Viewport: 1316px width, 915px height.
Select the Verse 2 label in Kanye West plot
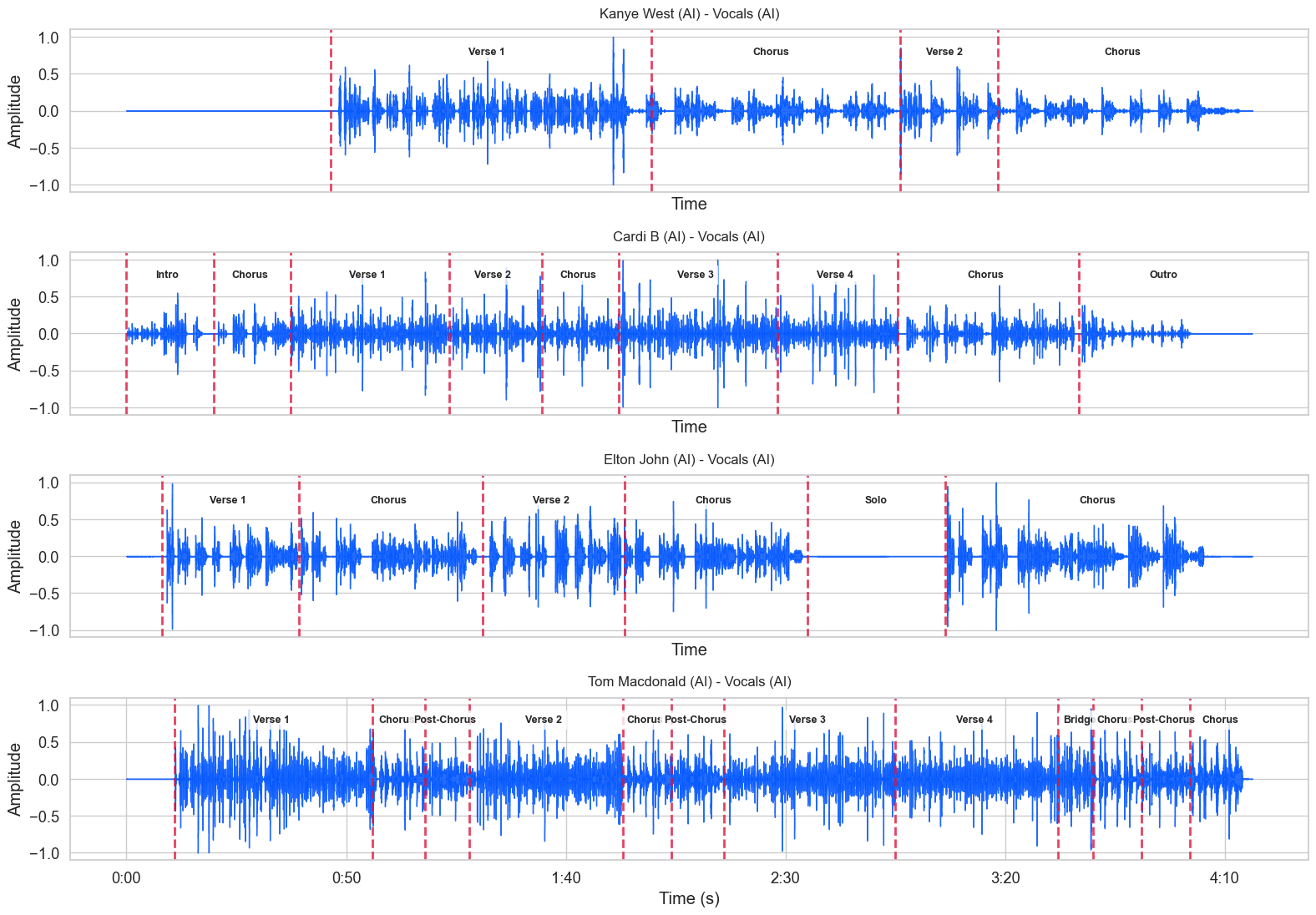944,52
